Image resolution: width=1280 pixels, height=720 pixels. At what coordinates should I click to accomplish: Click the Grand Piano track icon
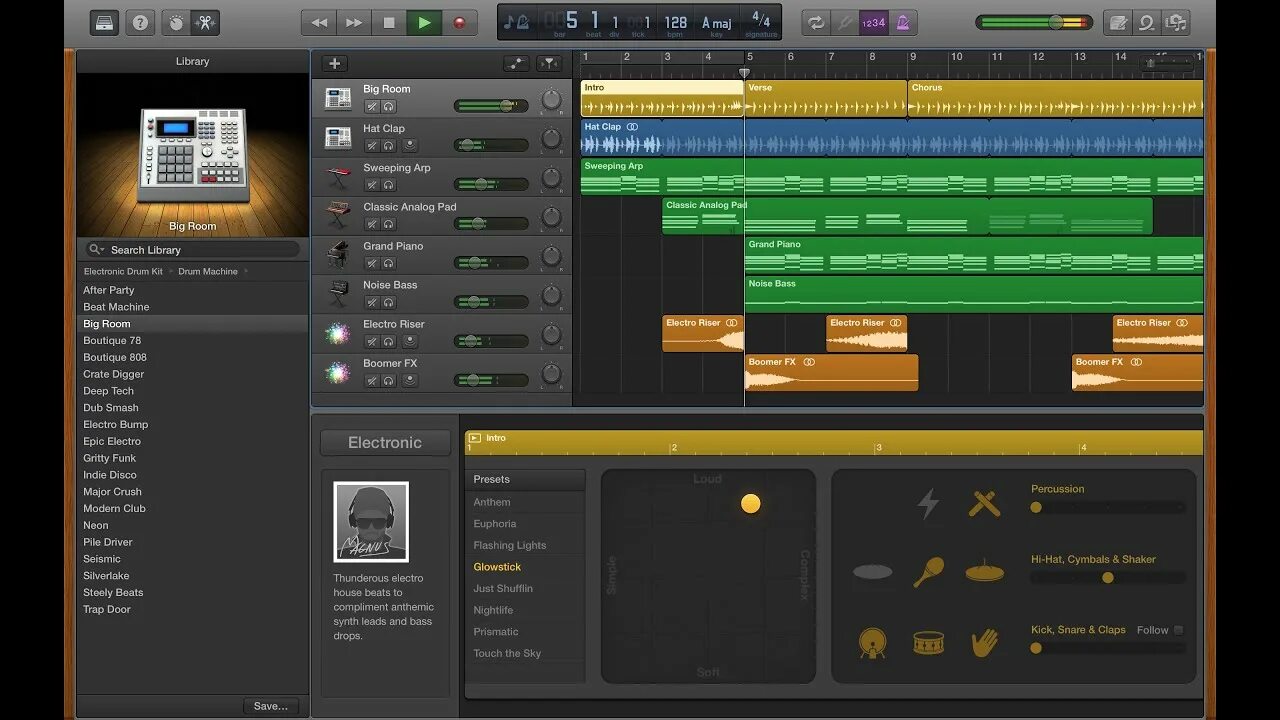(338, 255)
